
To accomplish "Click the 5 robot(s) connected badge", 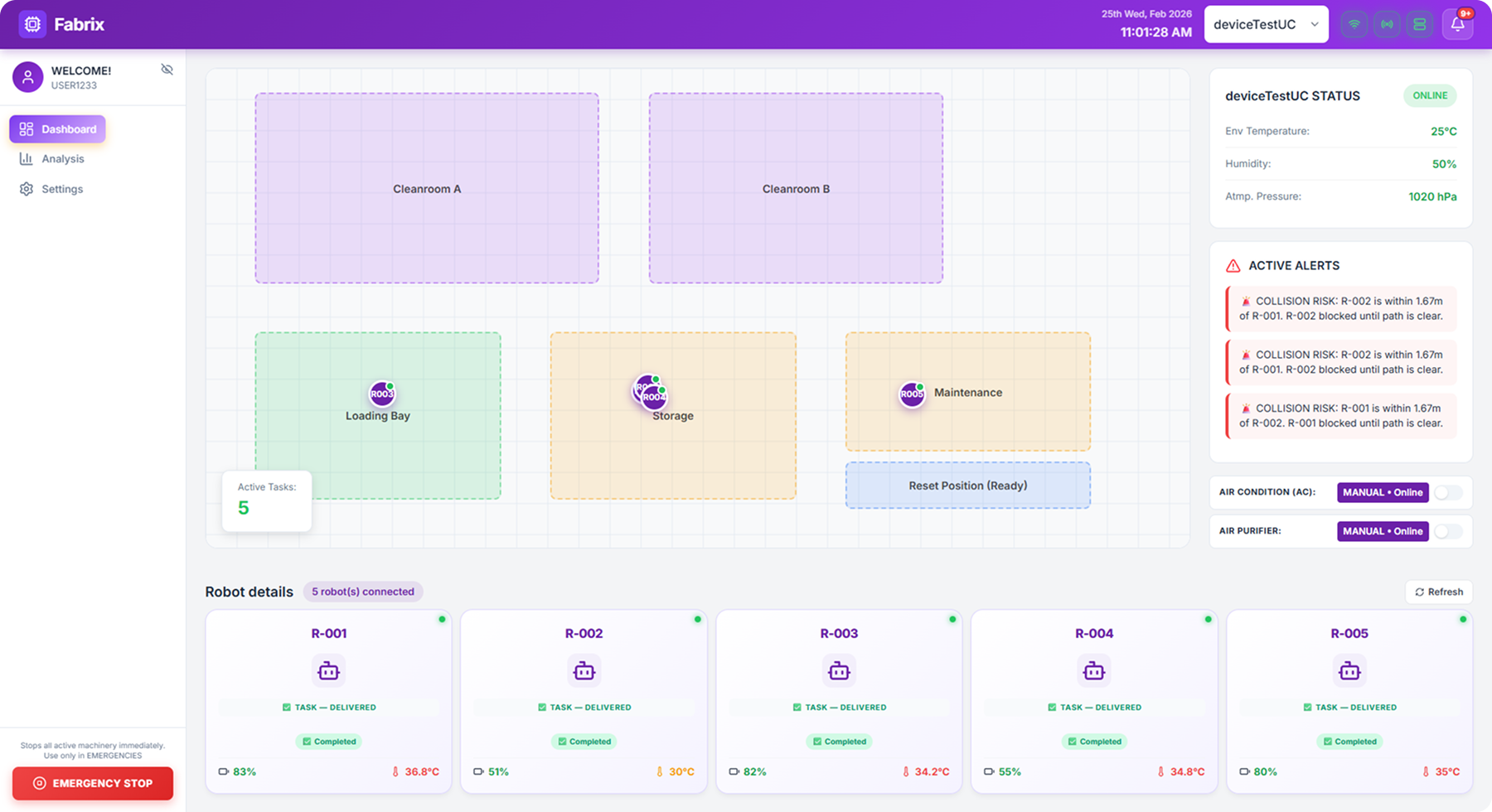I will click(x=363, y=592).
